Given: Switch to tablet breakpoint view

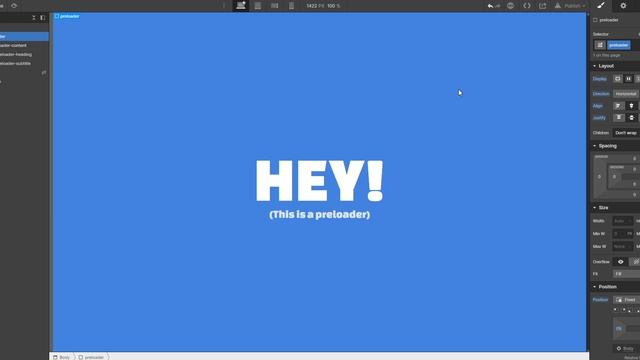Looking at the screenshot, I should (x=258, y=6).
